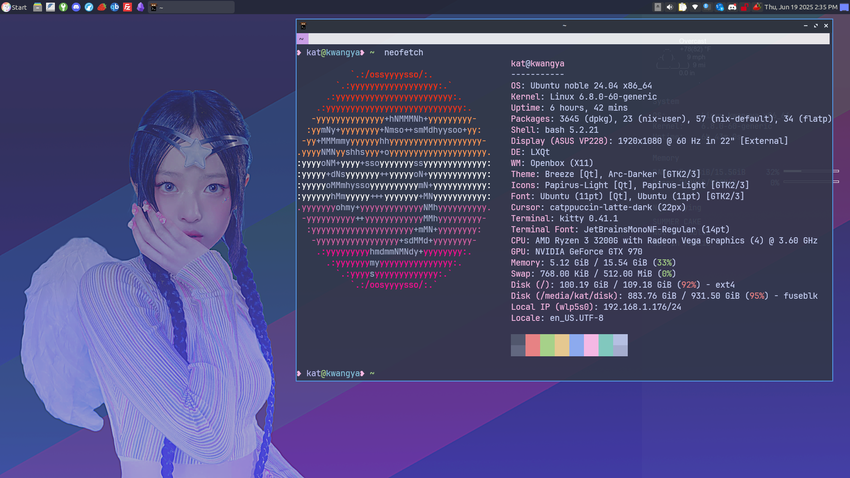Viewport: 850px width, 478px height.
Task: Click the teal color block in neofetch palette
Action: [x=606, y=345]
